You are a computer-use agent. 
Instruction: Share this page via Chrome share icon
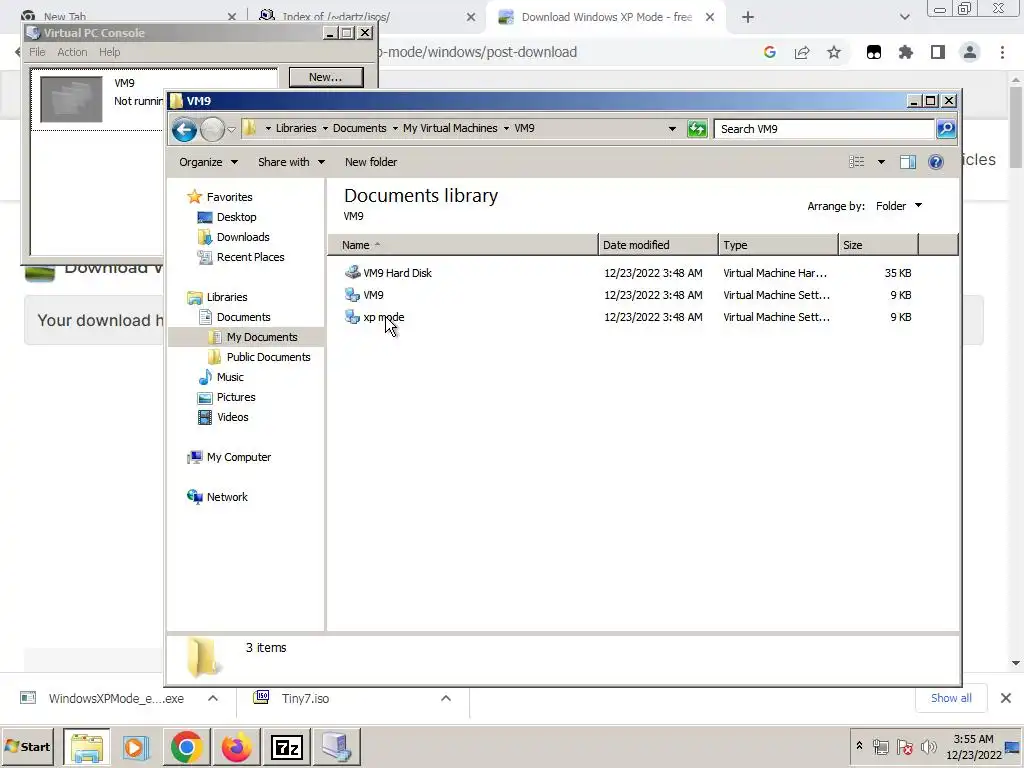point(802,52)
